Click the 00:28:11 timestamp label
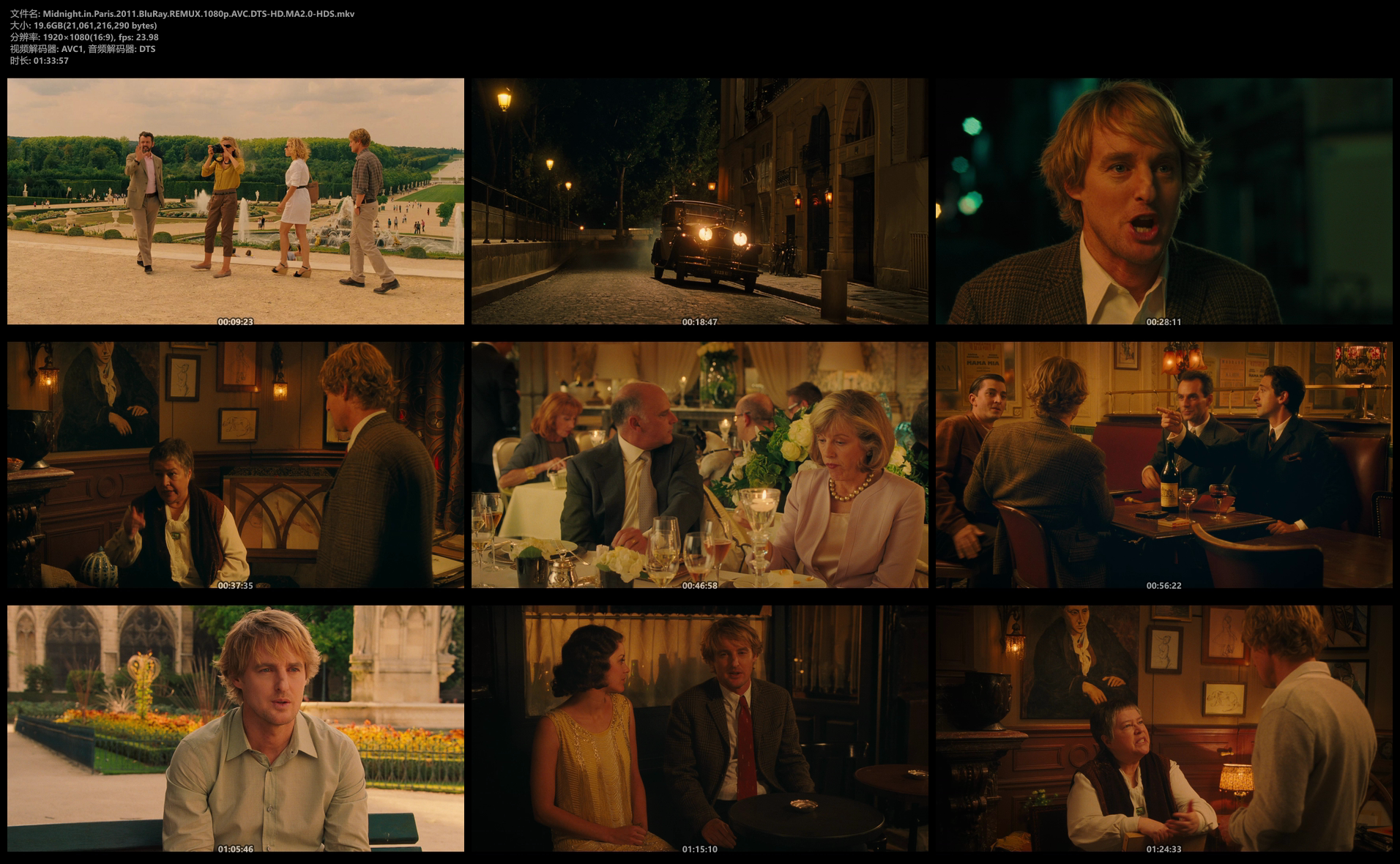Image resolution: width=1400 pixels, height=864 pixels. (x=1163, y=322)
